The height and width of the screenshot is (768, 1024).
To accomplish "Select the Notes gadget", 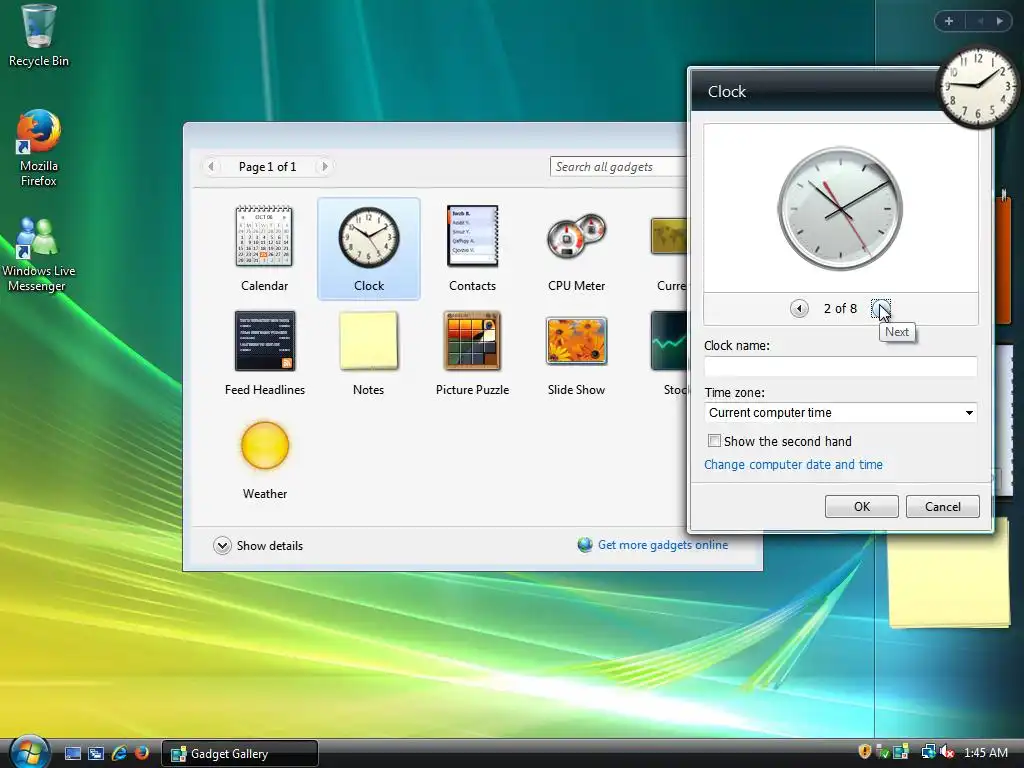I will [368, 353].
